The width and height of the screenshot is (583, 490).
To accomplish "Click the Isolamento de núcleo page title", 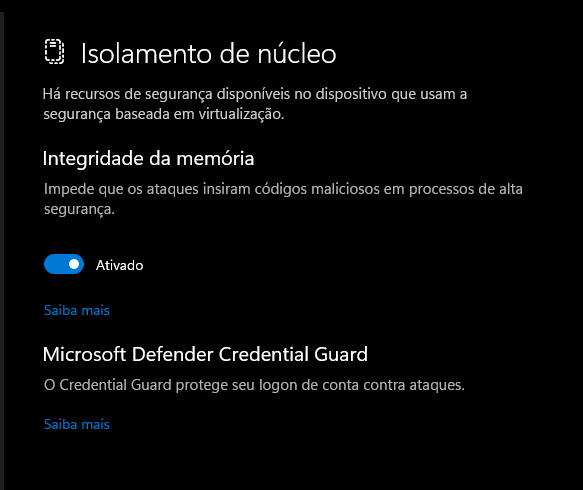I will pyautogui.click(x=209, y=54).
